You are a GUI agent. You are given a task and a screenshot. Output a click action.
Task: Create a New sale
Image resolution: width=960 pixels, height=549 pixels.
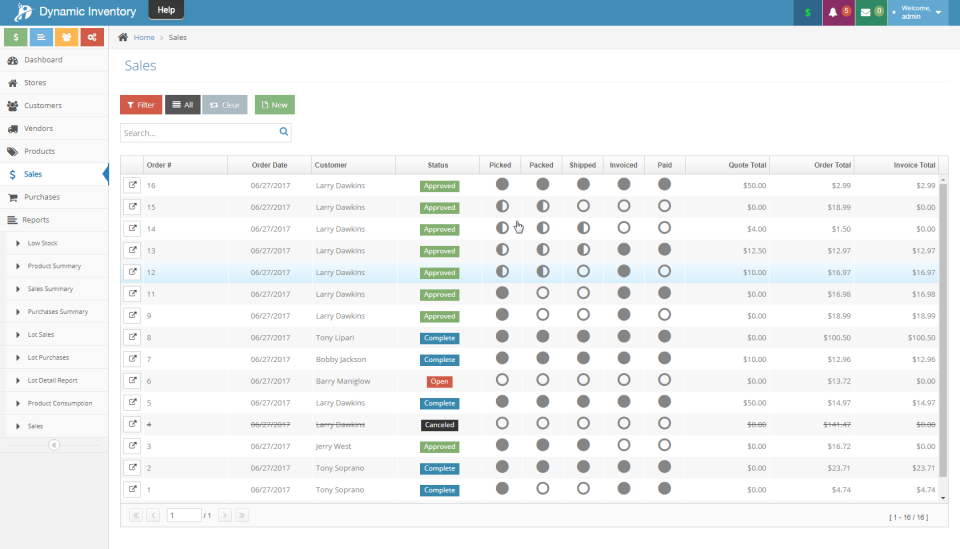[274, 105]
